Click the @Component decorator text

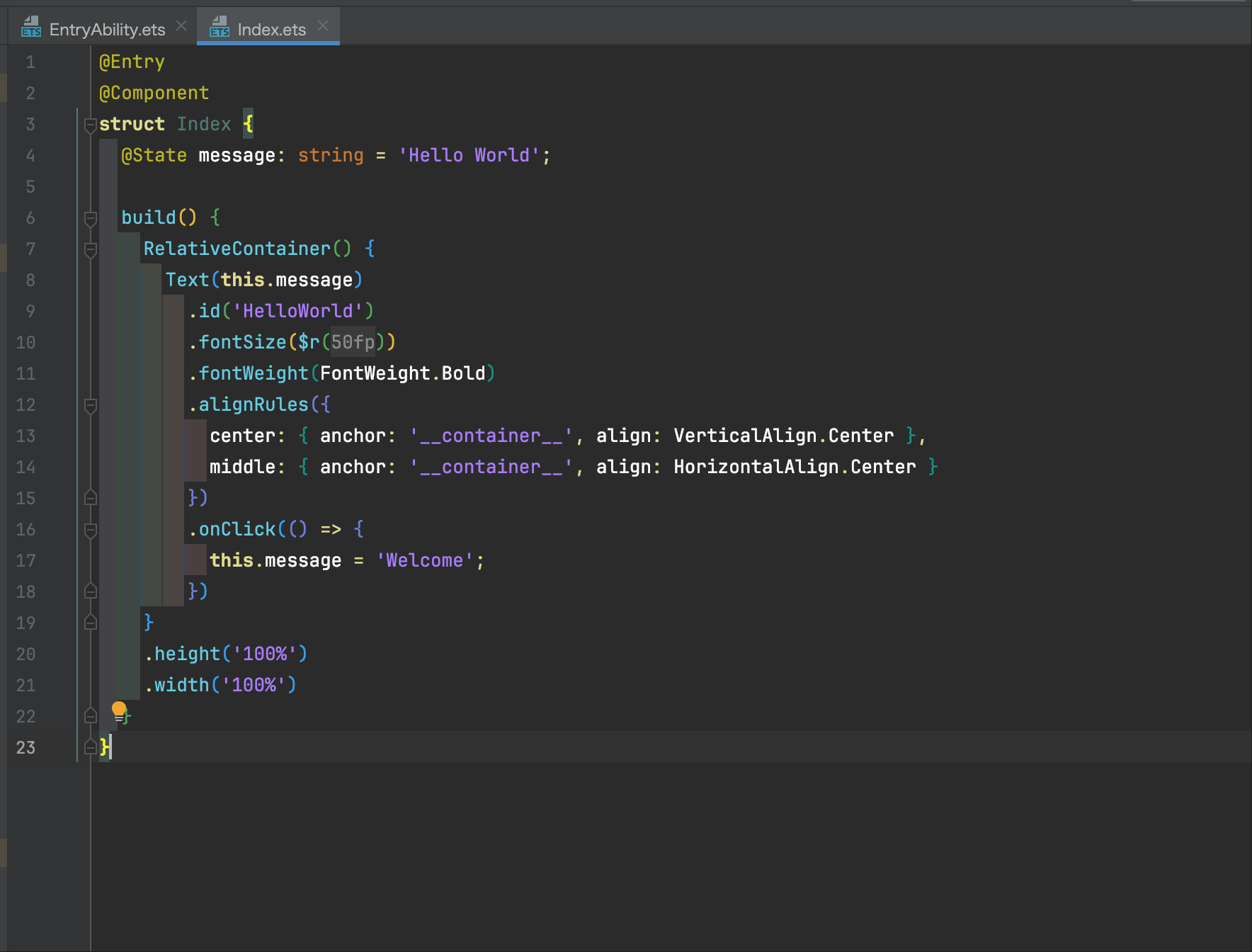click(154, 93)
